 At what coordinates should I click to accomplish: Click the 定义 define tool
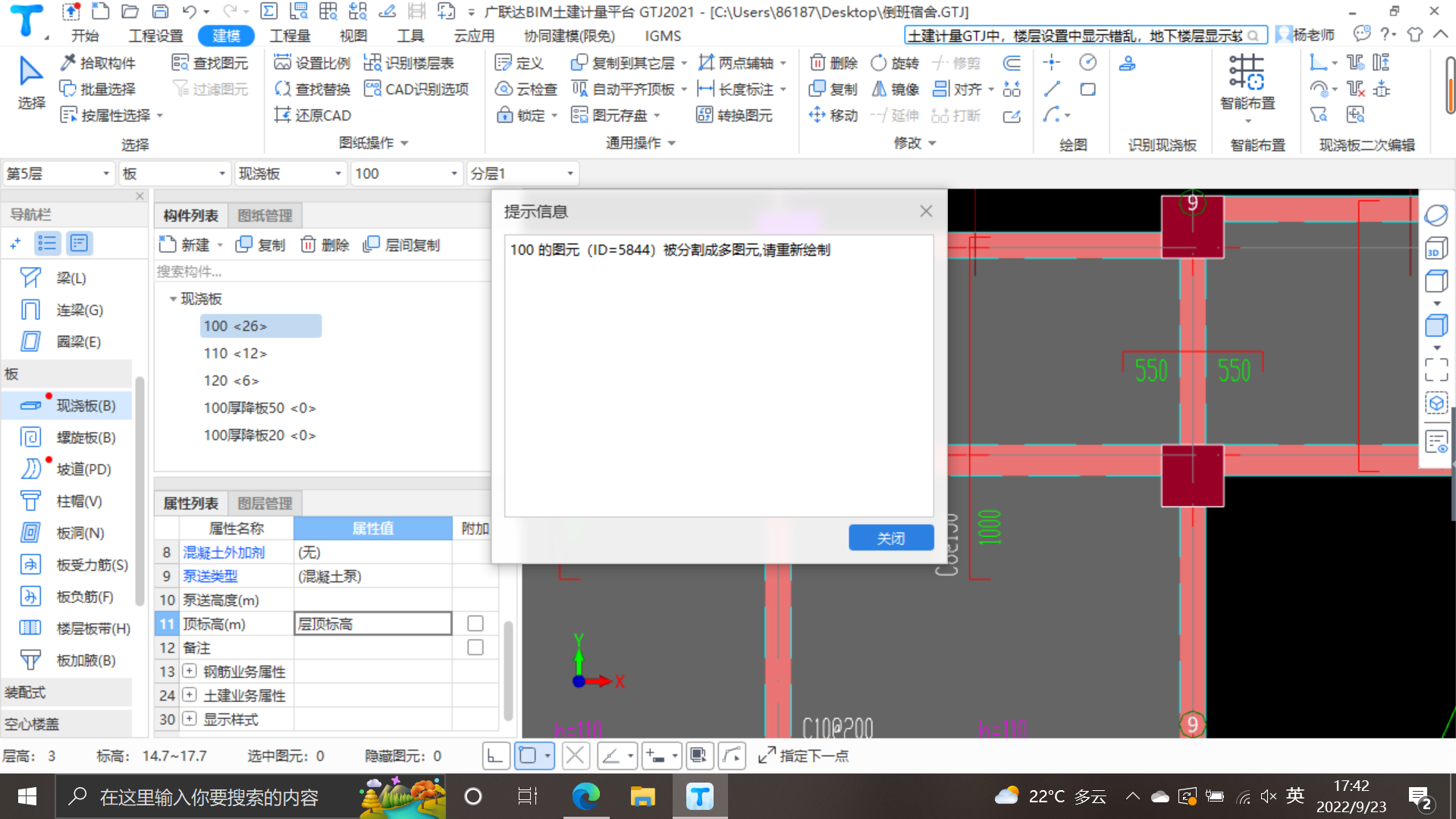pyautogui.click(x=519, y=63)
